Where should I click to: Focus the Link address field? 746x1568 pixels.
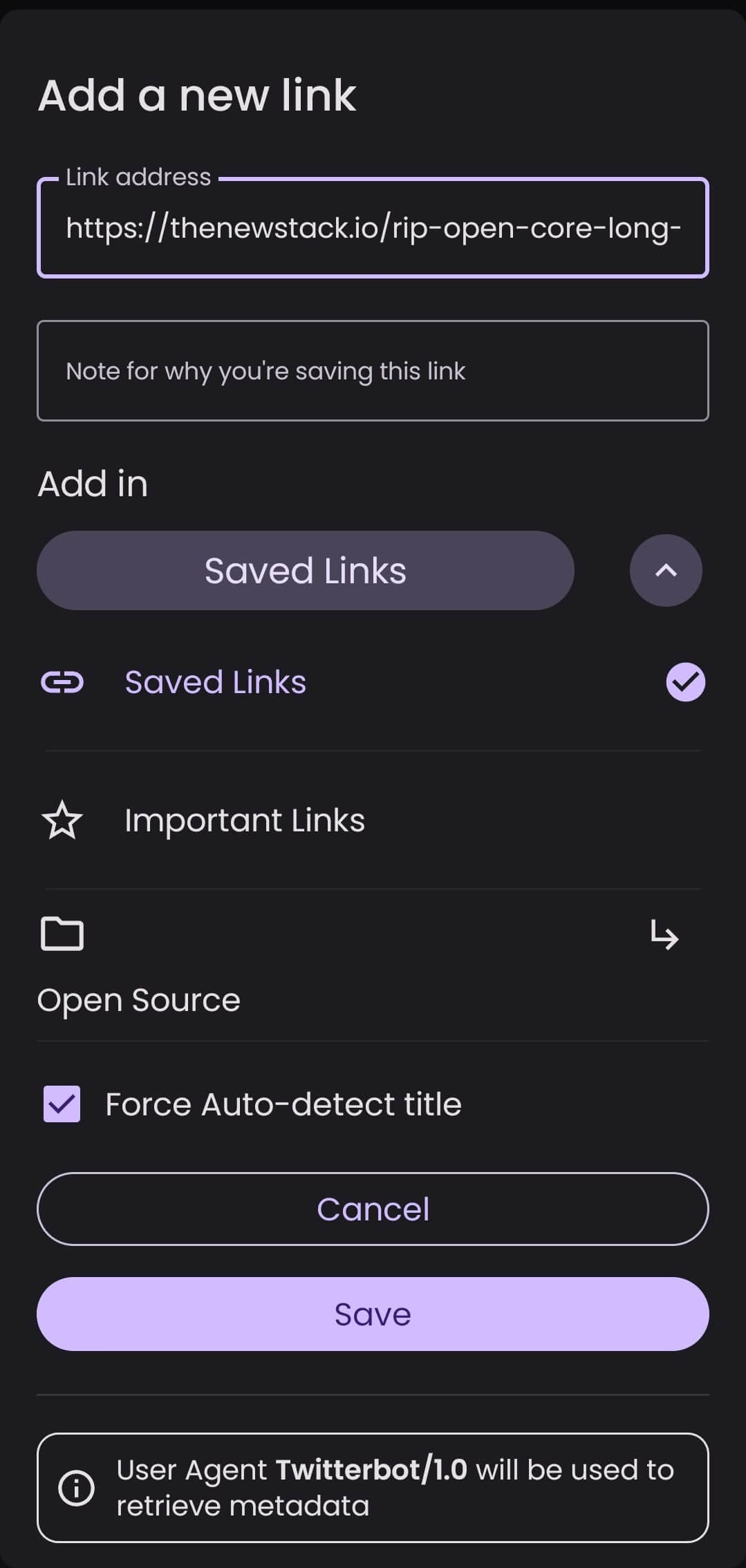click(373, 228)
